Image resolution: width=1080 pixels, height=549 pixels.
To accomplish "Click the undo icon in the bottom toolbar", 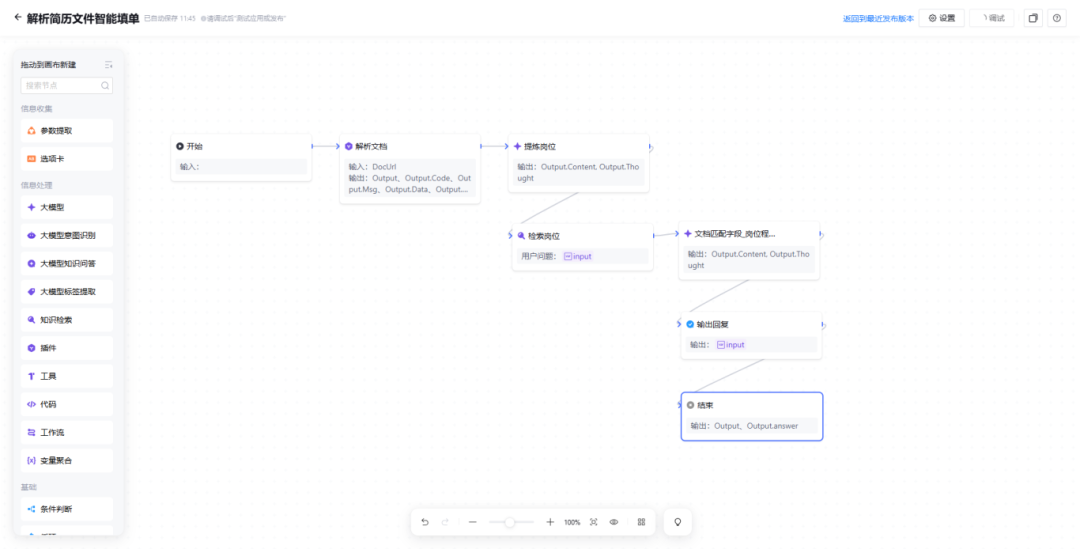I will click(x=425, y=522).
